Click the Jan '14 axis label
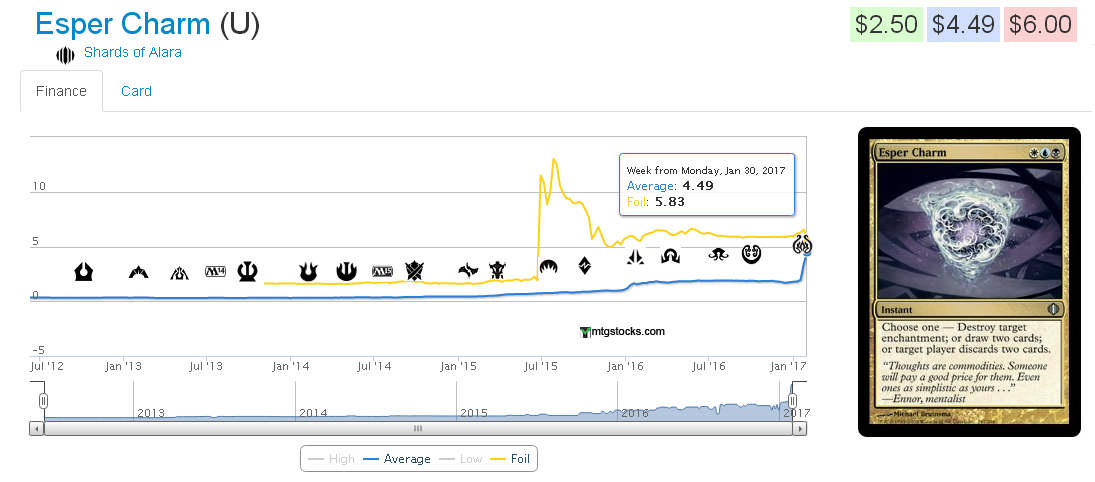Viewport: 1095px width, 482px height. tap(290, 365)
